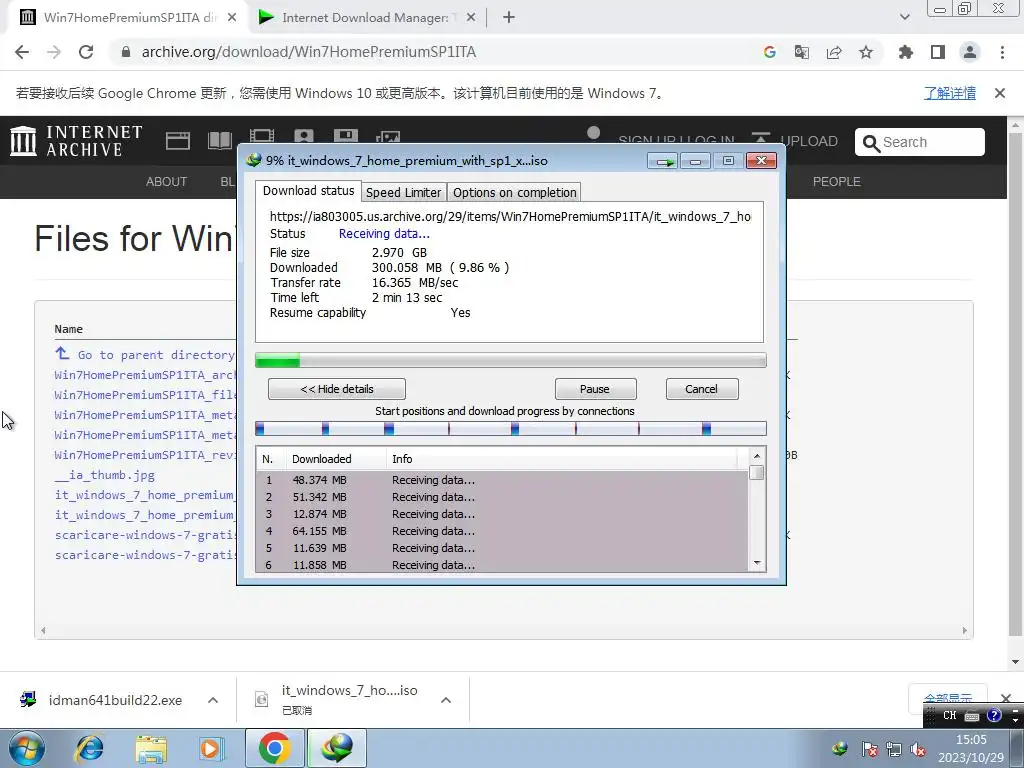Launch Internet Explorer from taskbar
The image size is (1024, 768).
click(89, 748)
